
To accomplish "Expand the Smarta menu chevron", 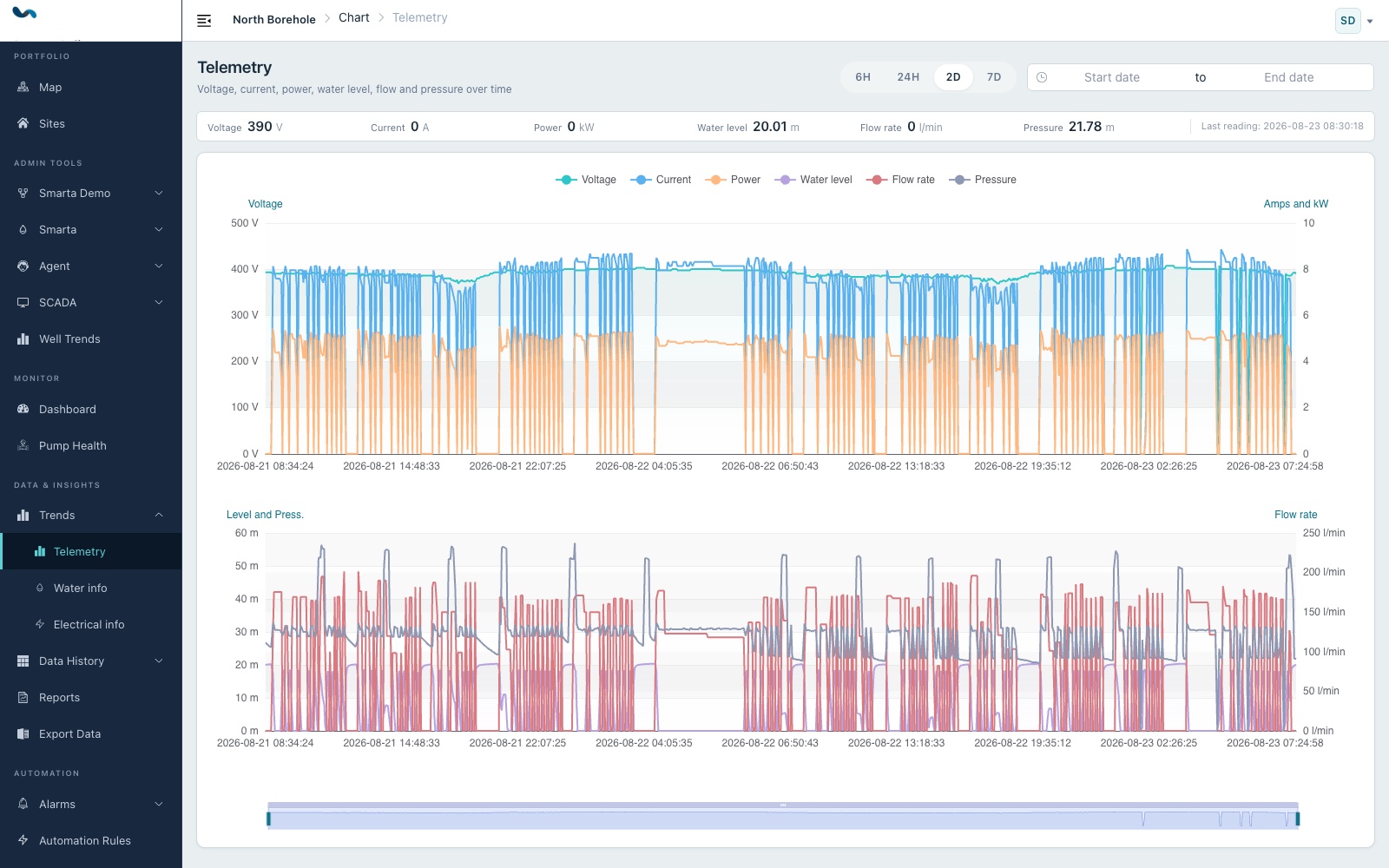I will tap(159, 229).
